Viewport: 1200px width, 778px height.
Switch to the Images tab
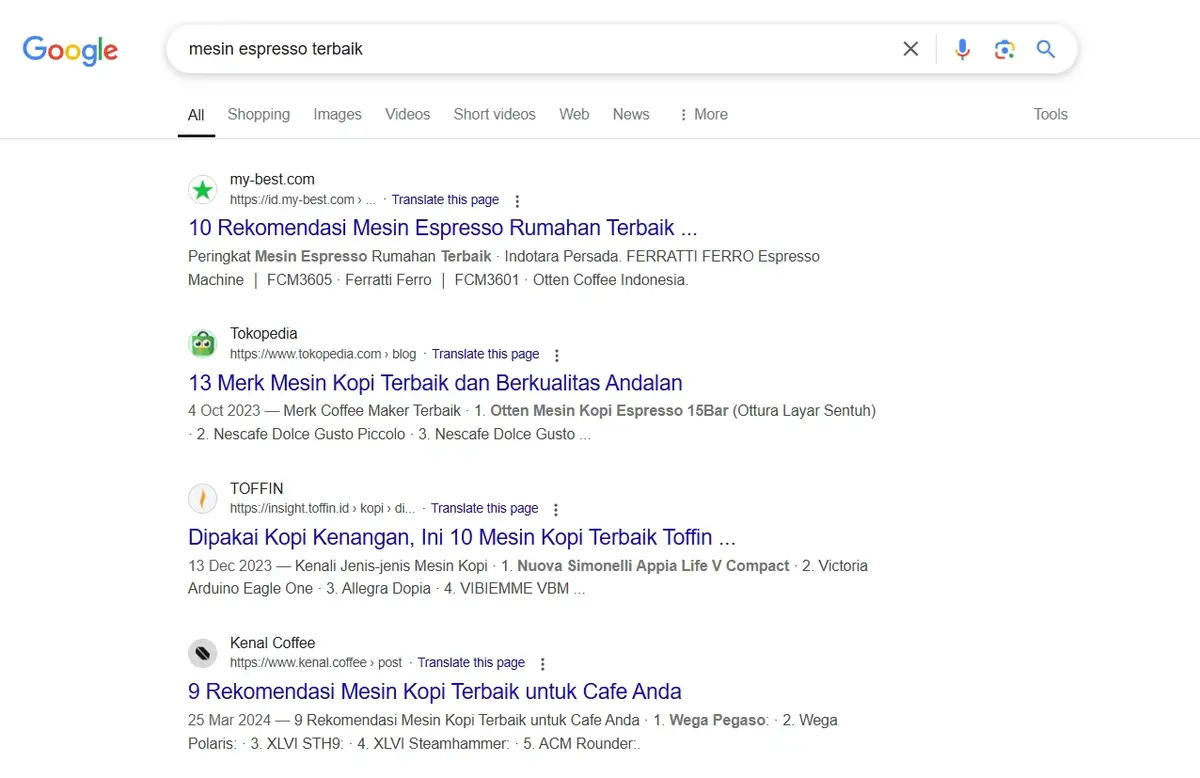coord(338,115)
